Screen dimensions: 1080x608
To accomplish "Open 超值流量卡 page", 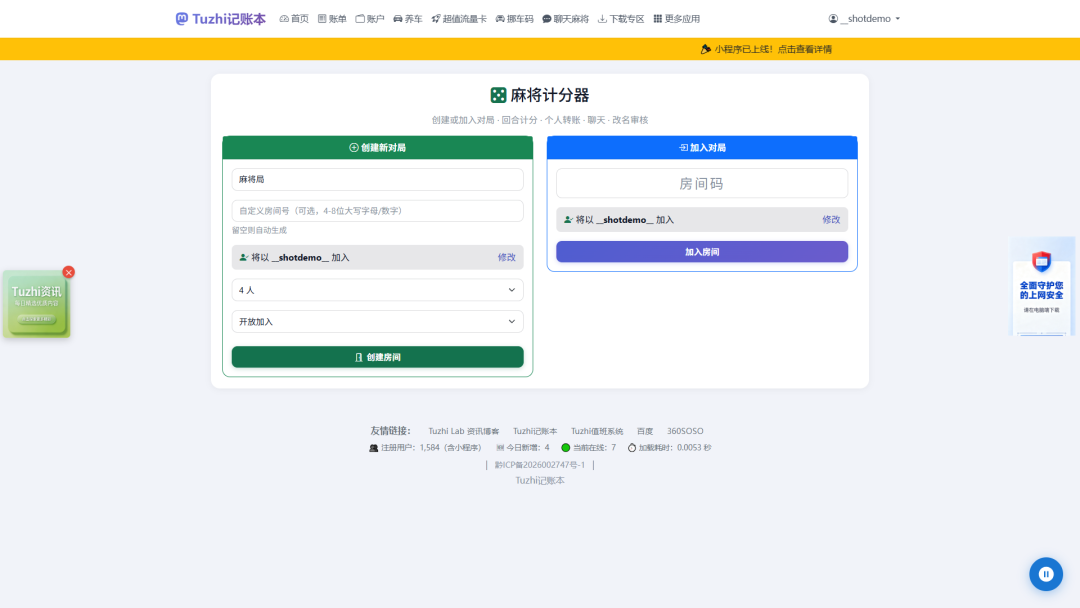I will click(459, 19).
